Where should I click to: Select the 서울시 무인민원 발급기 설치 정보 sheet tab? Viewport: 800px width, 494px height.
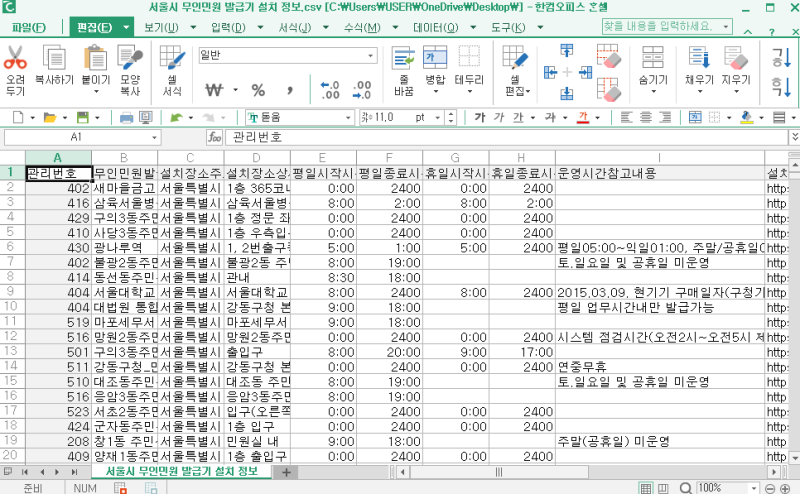[x=182, y=471]
